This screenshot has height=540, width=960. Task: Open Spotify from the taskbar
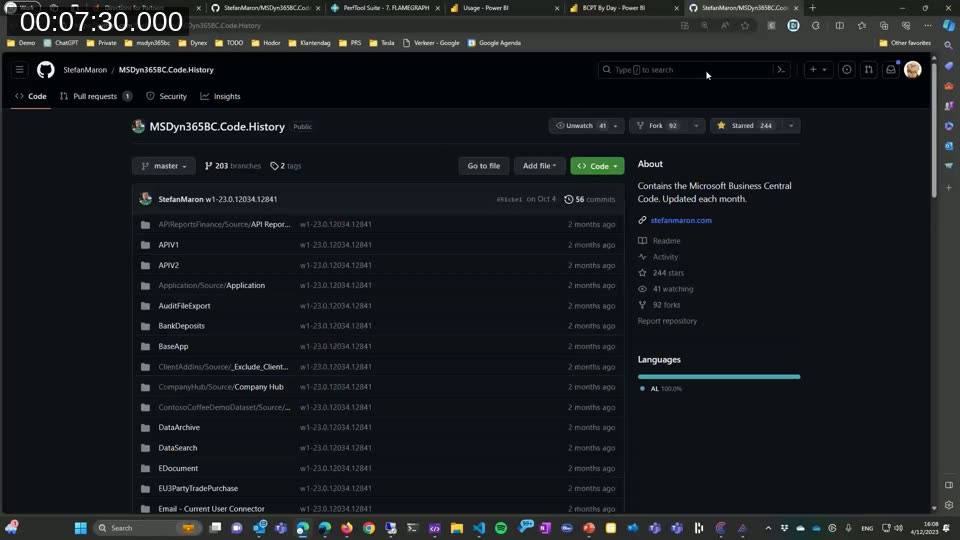coord(501,528)
